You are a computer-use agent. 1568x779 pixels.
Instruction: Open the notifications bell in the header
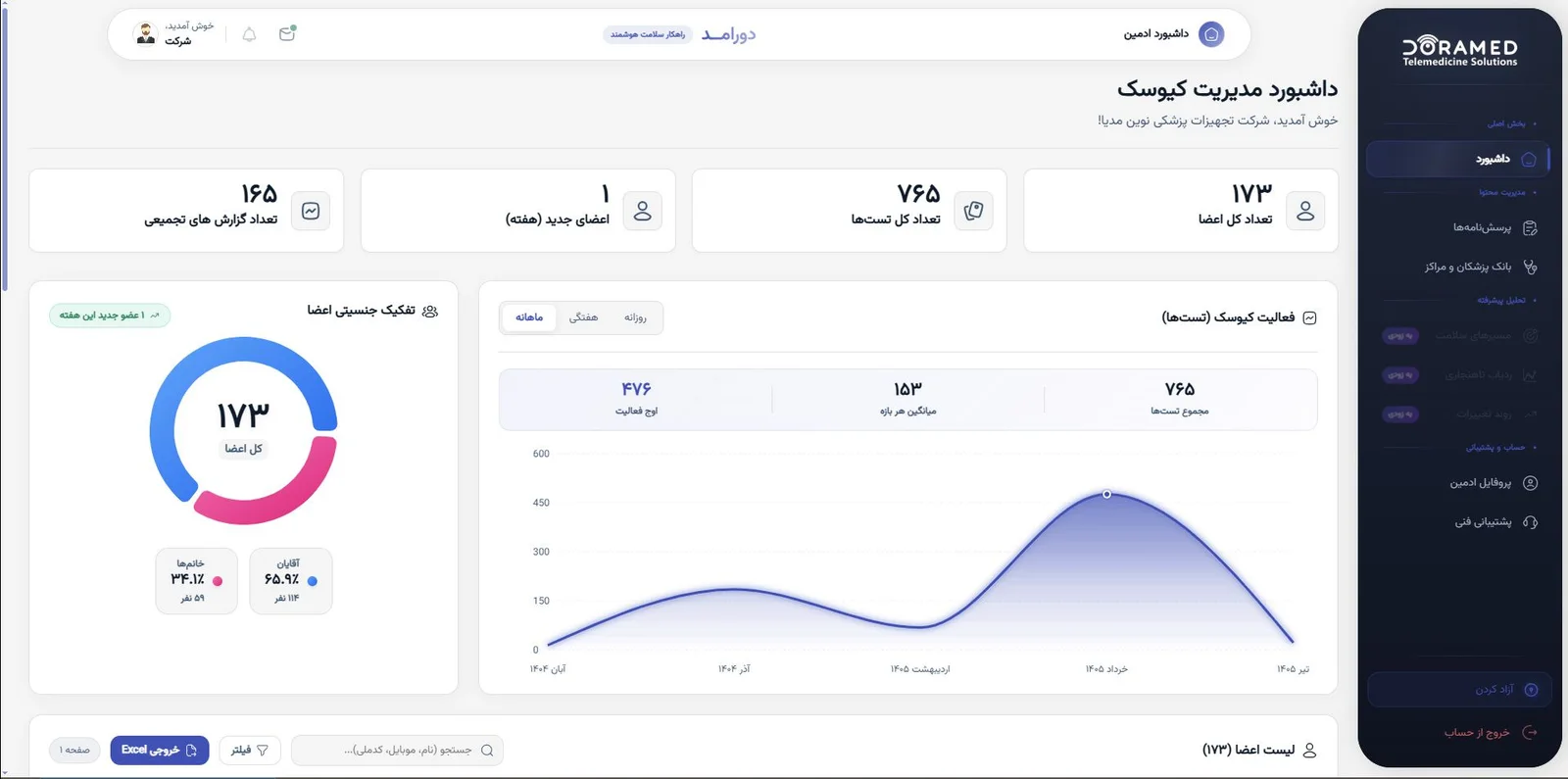pyautogui.click(x=249, y=34)
